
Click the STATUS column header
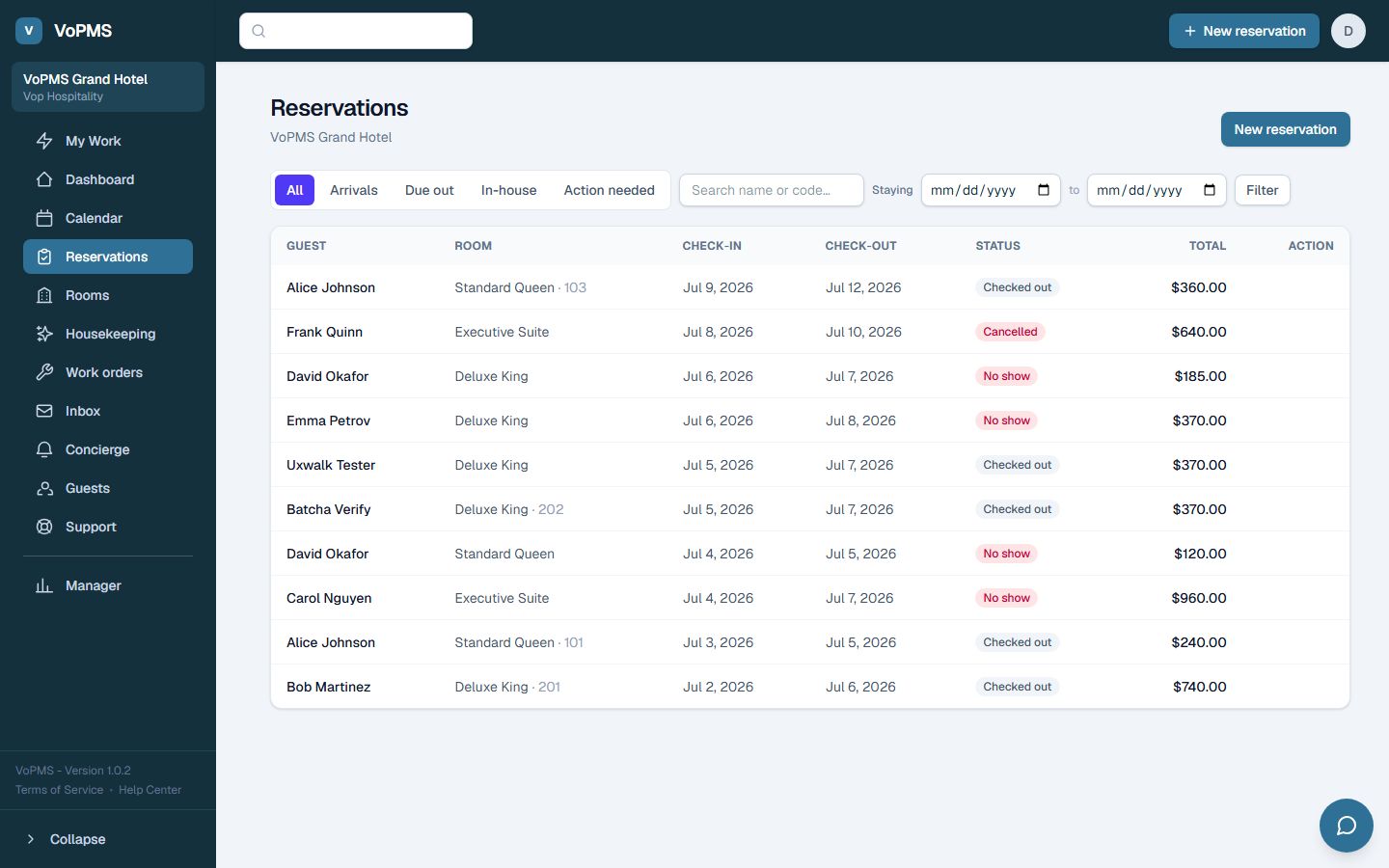click(x=997, y=246)
